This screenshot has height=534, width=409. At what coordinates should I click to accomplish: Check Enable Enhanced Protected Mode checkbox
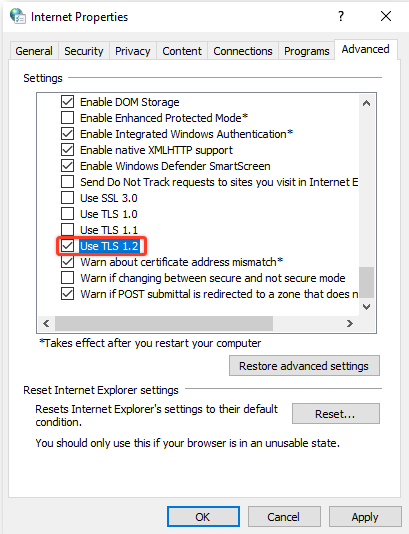tap(67, 117)
